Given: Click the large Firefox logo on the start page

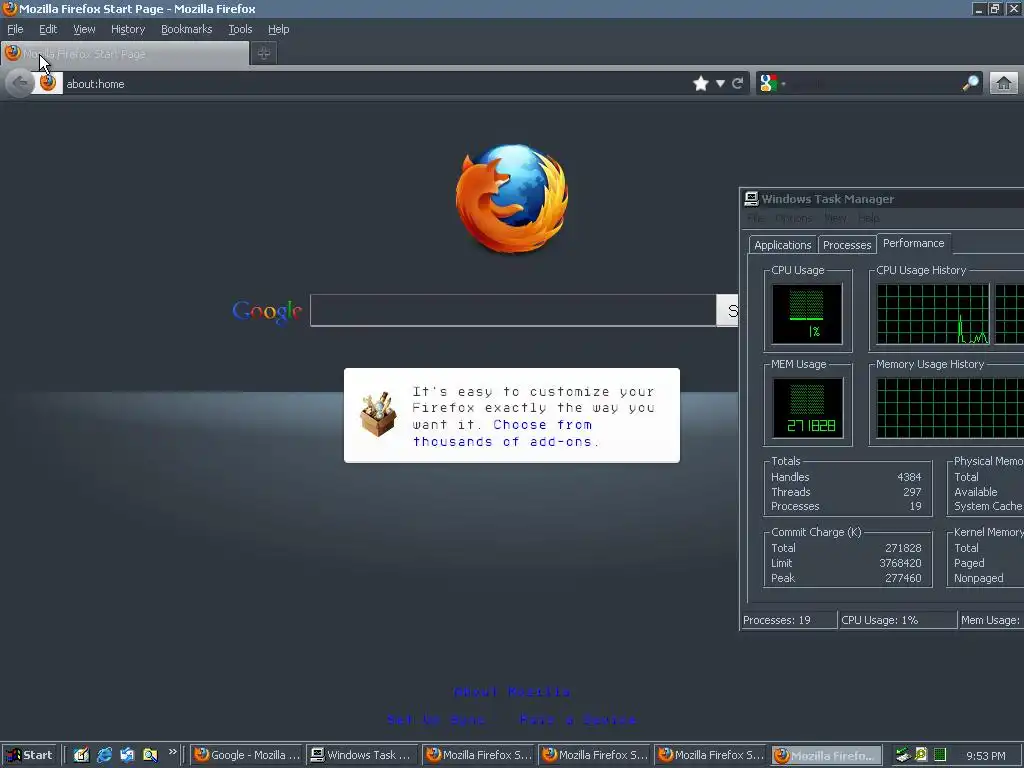Looking at the screenshot, I should pyautogui.click(x=513, y=198).
